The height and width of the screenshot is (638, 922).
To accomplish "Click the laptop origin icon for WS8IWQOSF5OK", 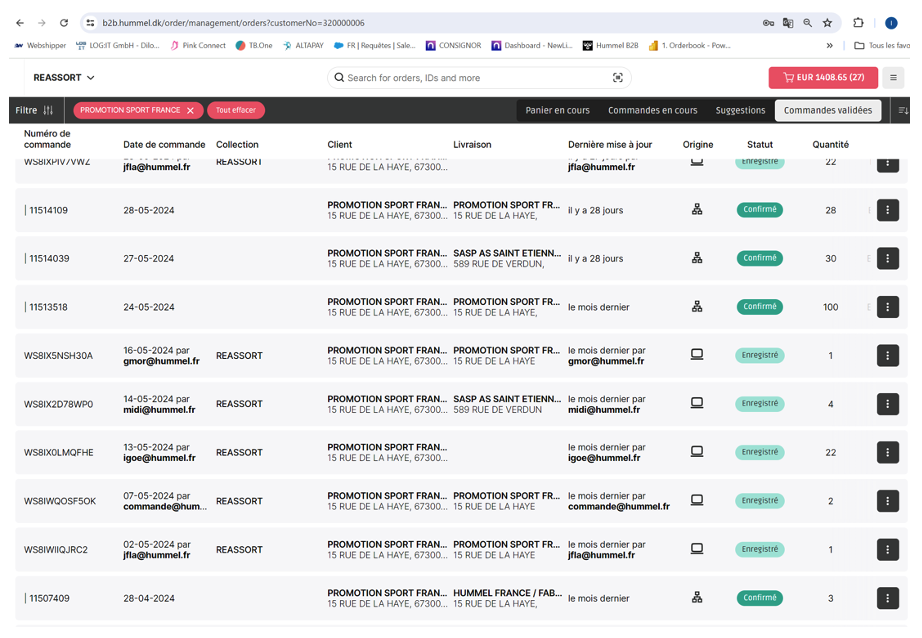I will pyautogui.click(x=697, y=500).
